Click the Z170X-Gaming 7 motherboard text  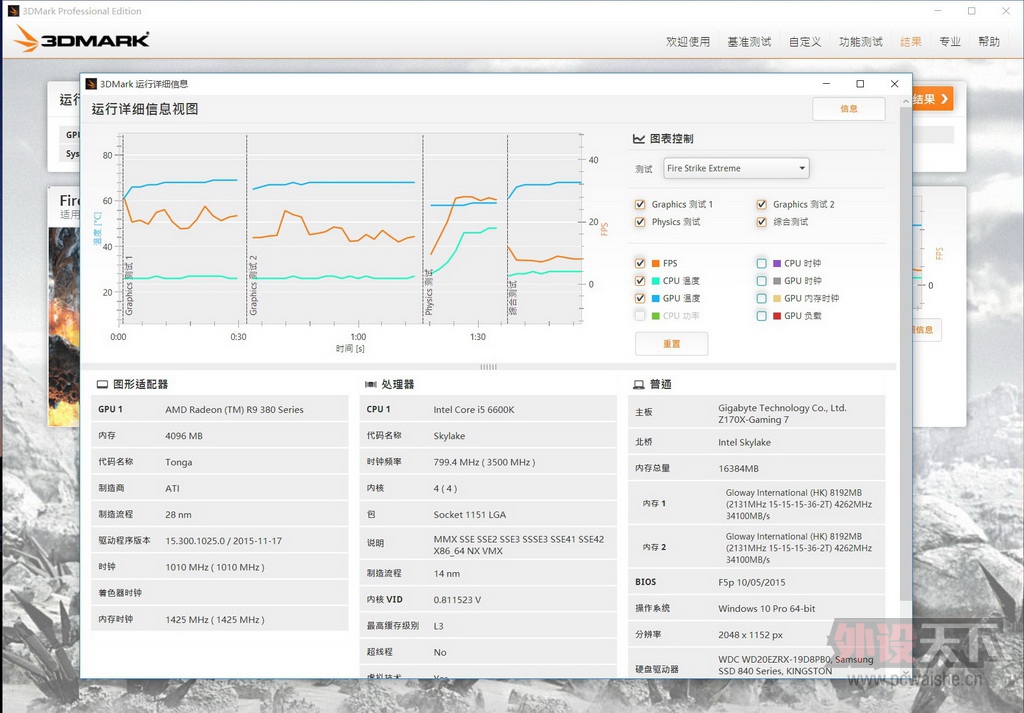pos(753,420)
